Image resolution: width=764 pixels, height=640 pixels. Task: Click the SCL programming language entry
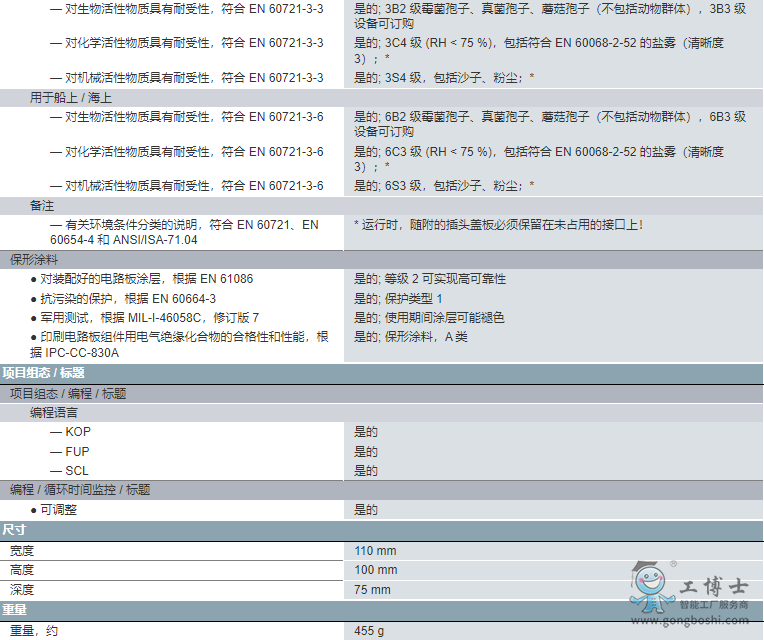pyautogui.click(x=77, y=471)
